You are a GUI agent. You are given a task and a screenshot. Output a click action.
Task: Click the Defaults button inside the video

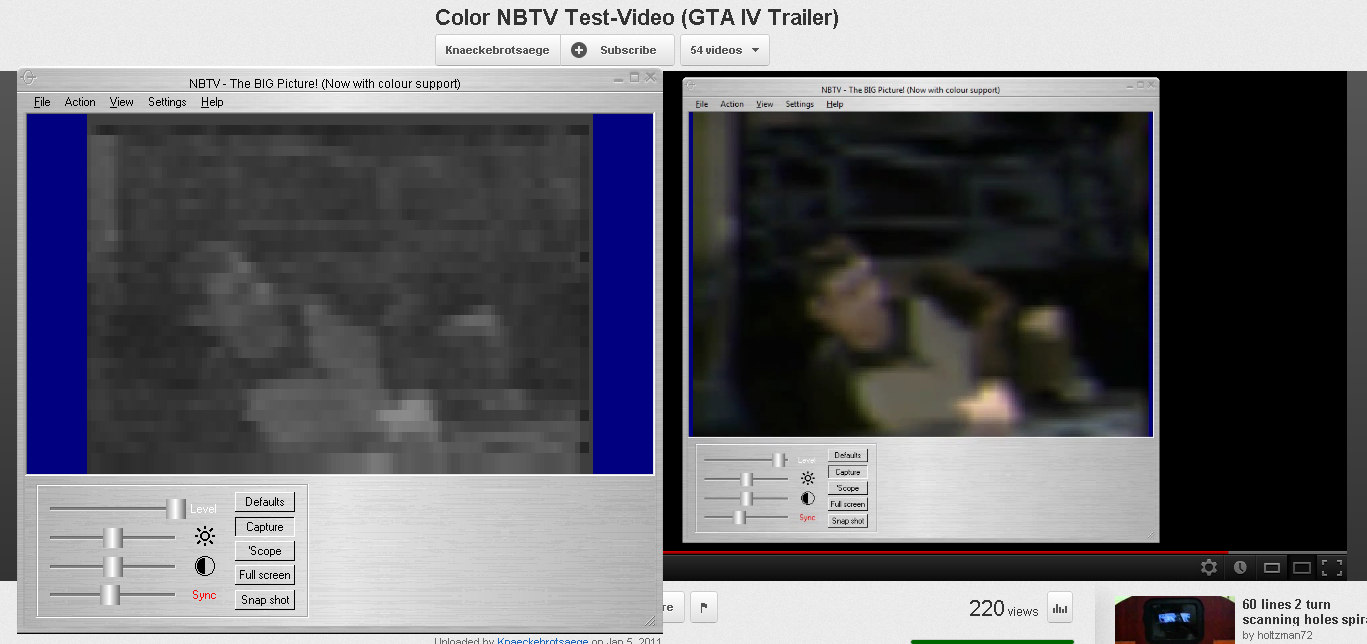pyautogui.click(x=847, y=455)
